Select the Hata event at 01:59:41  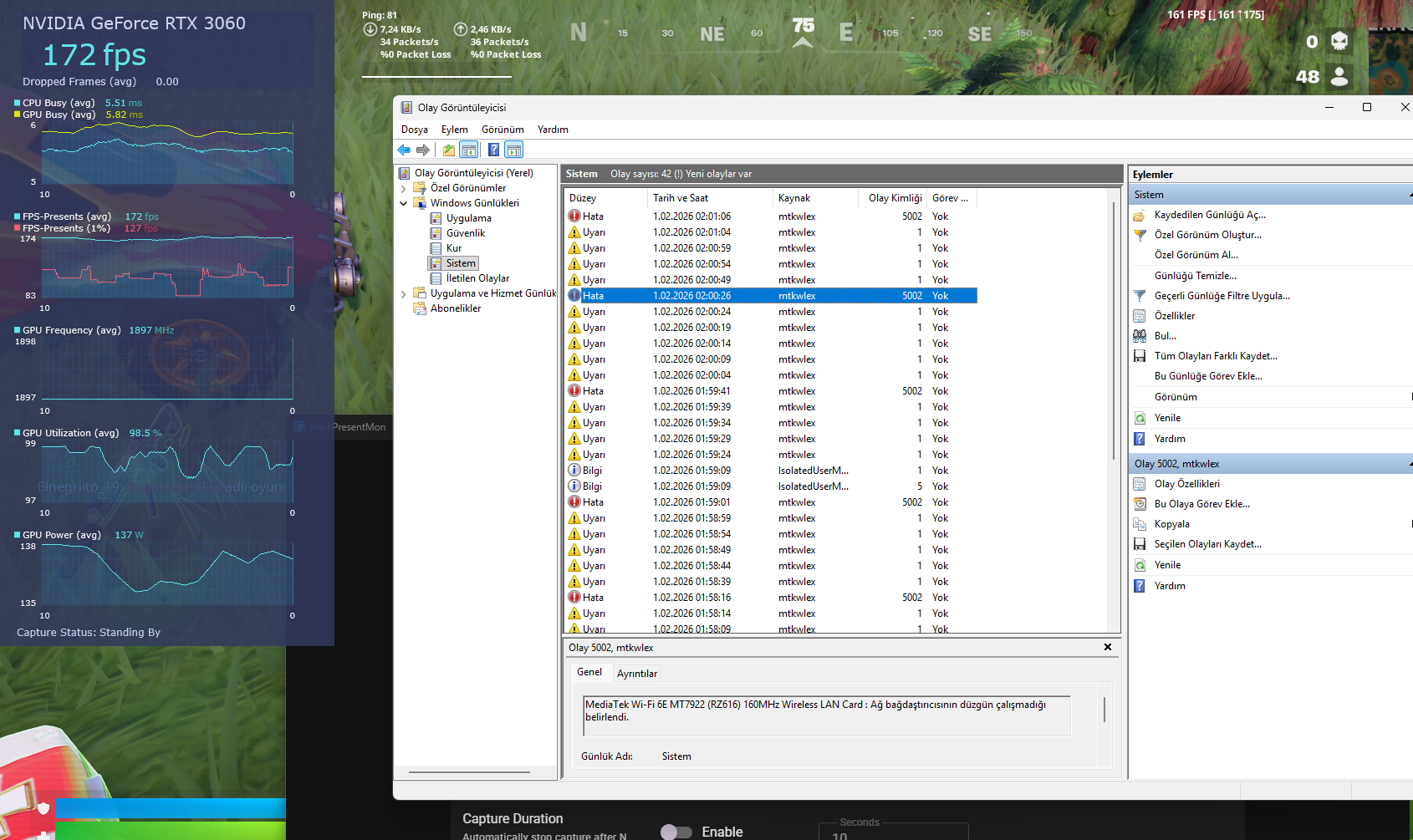tap(771, 391)
